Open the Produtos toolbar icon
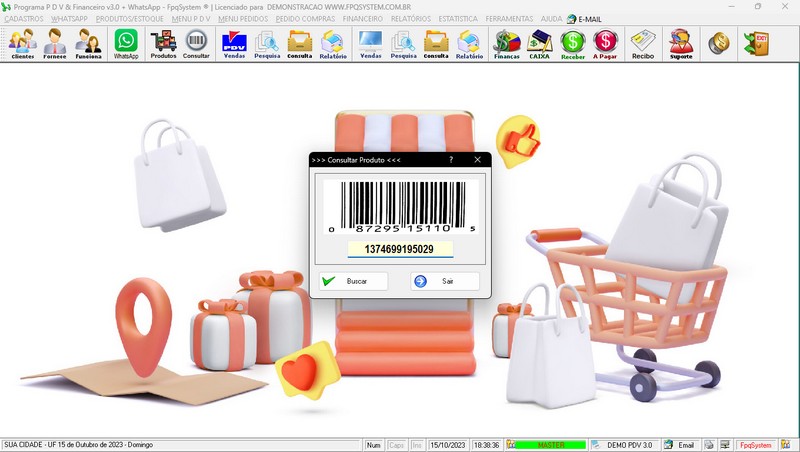 pyautogui.click(x=163, y=44)
